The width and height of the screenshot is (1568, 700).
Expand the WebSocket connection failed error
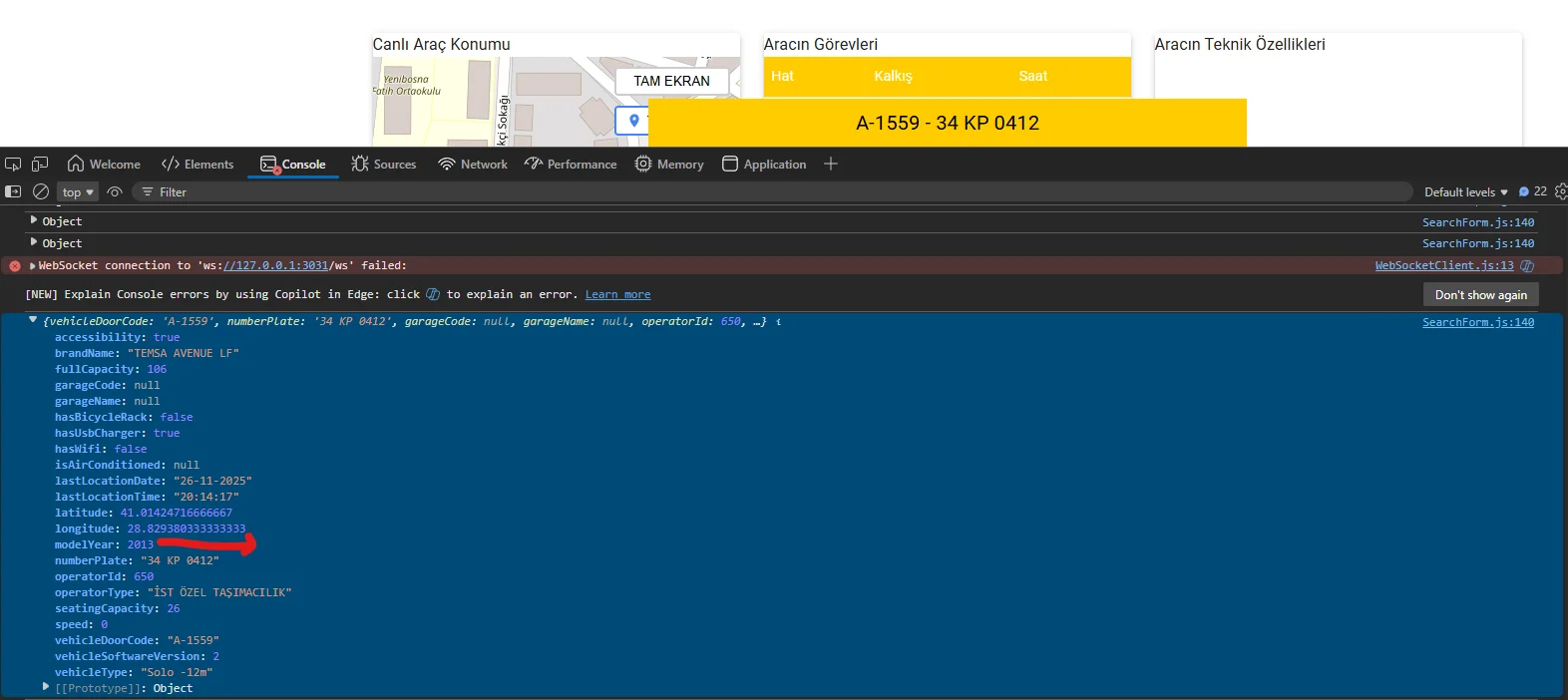(x=33, y=266)
